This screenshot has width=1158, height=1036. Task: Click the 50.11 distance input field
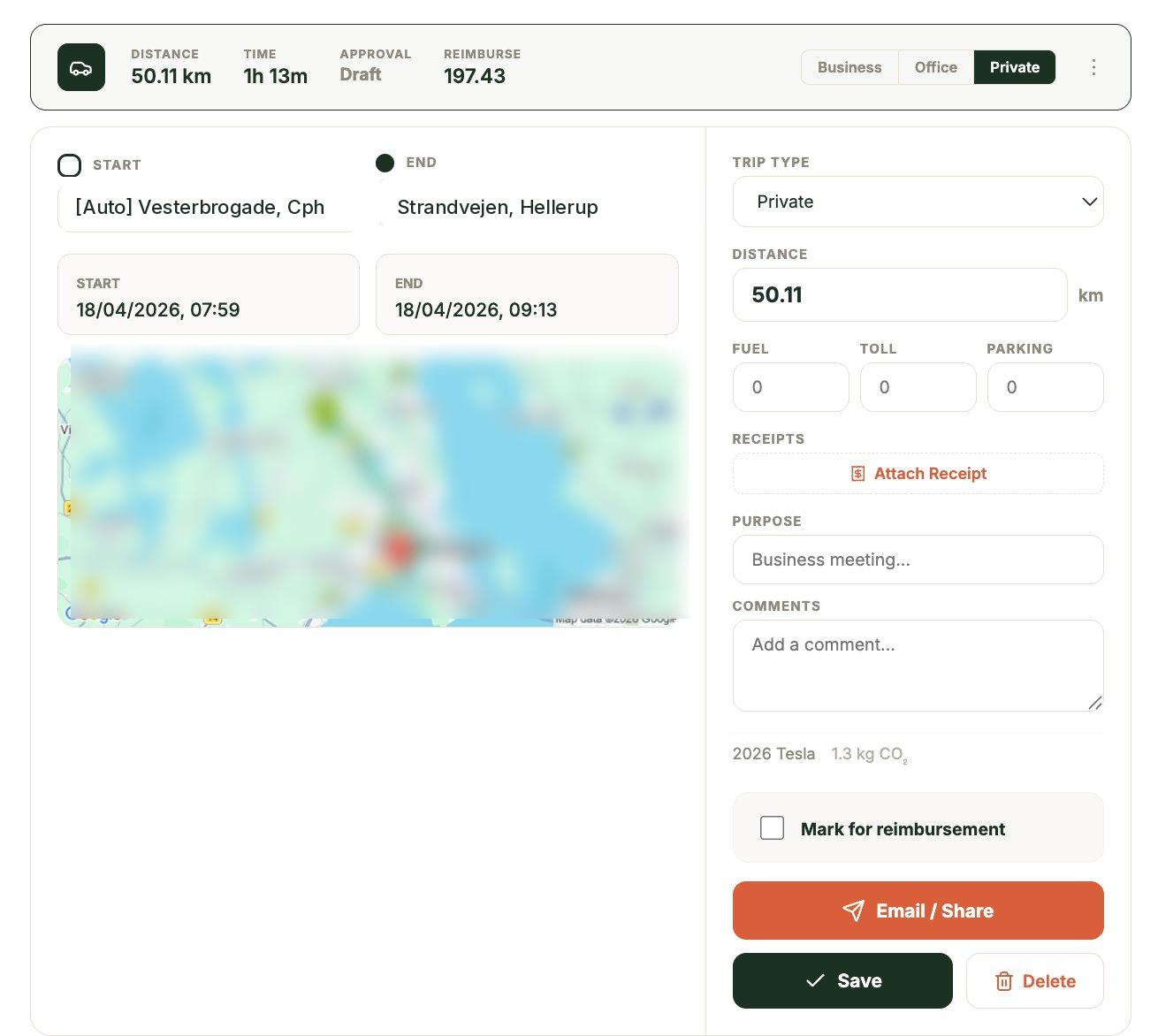tap(900, 295)
